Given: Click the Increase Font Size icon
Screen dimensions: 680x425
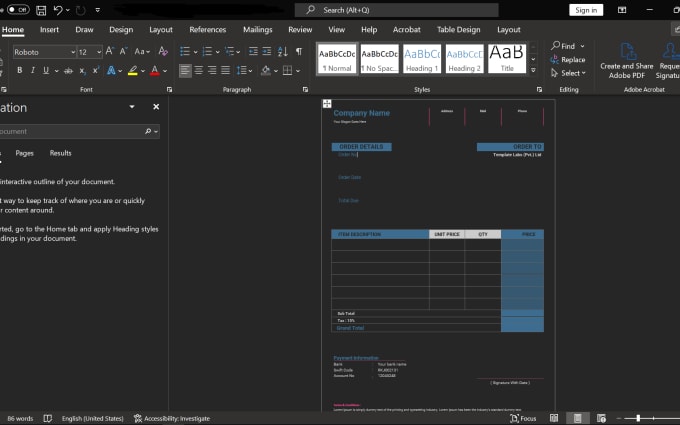Looking at the screenshot, I should pyautogui.click(x=110, y=51).
